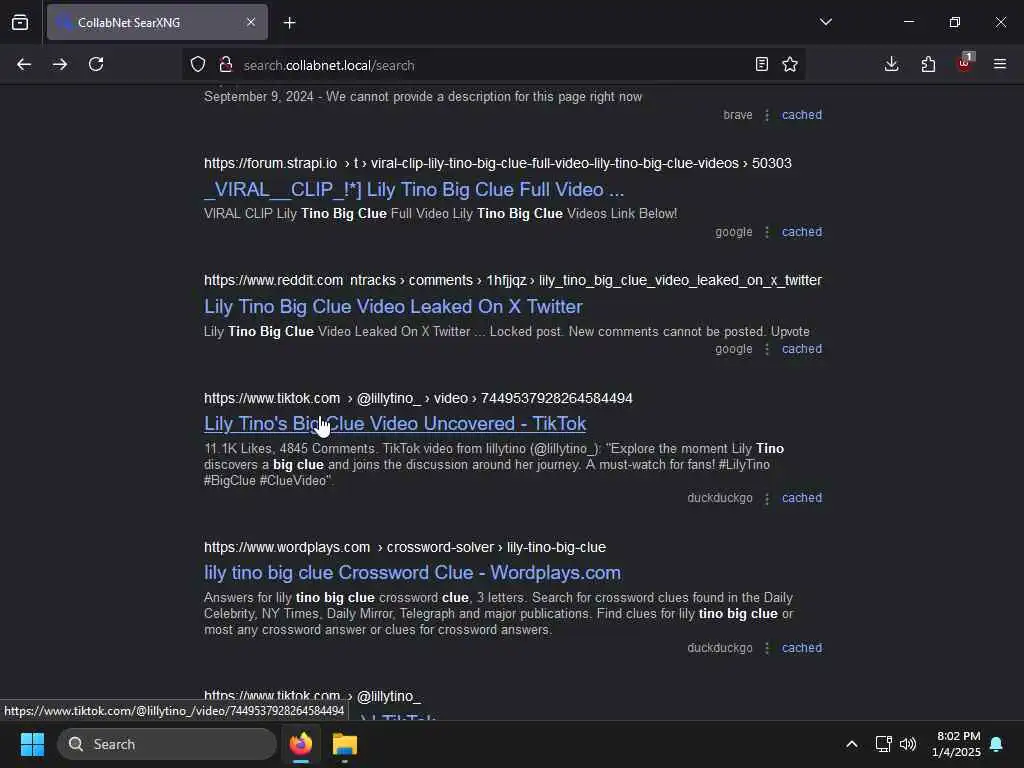Open brave result options dots menu
The height and width of the screenshot is (768, 1024).
(767, 115)
